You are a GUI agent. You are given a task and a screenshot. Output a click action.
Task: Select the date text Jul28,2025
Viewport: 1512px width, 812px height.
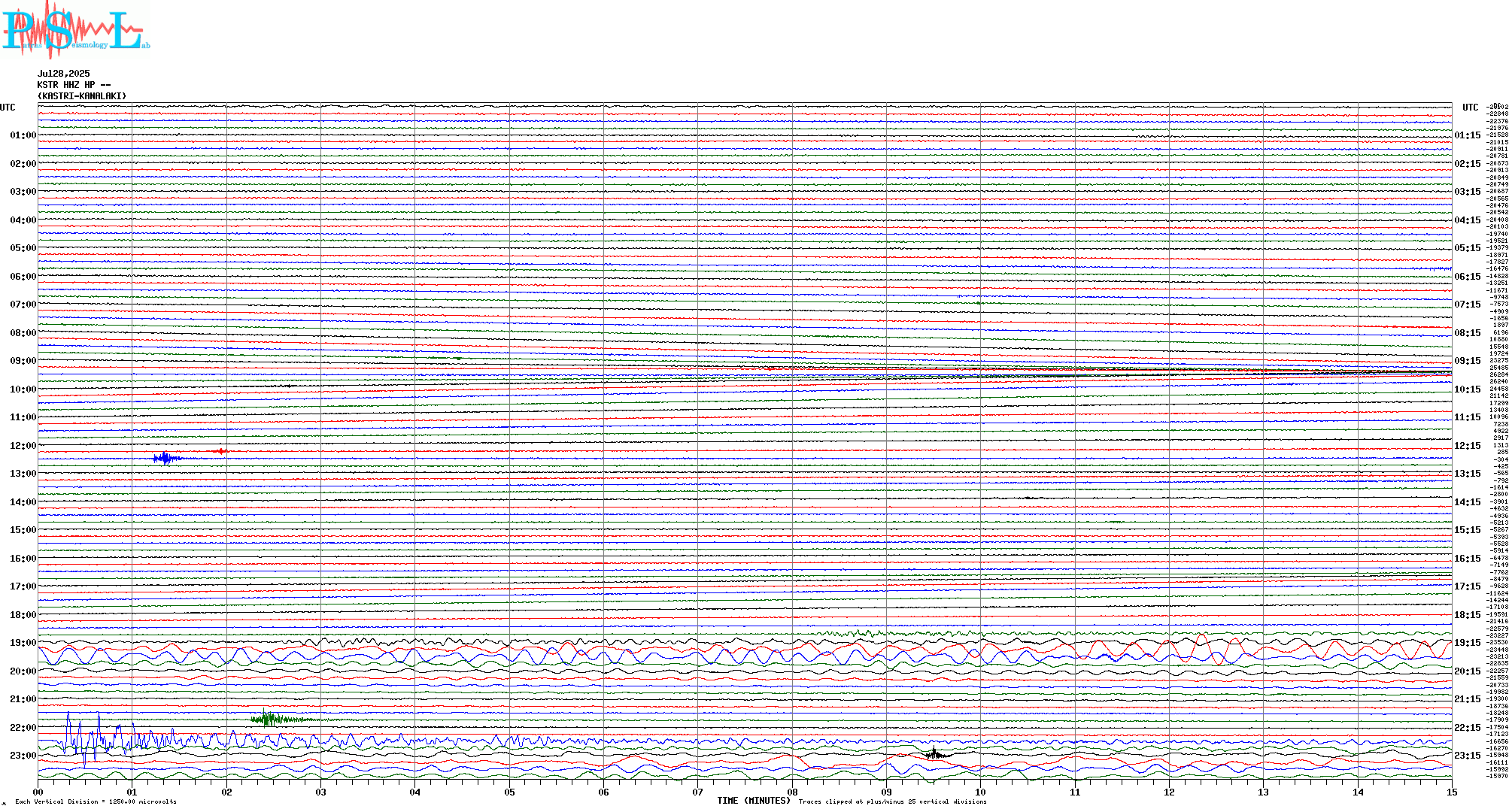point(63,74)
